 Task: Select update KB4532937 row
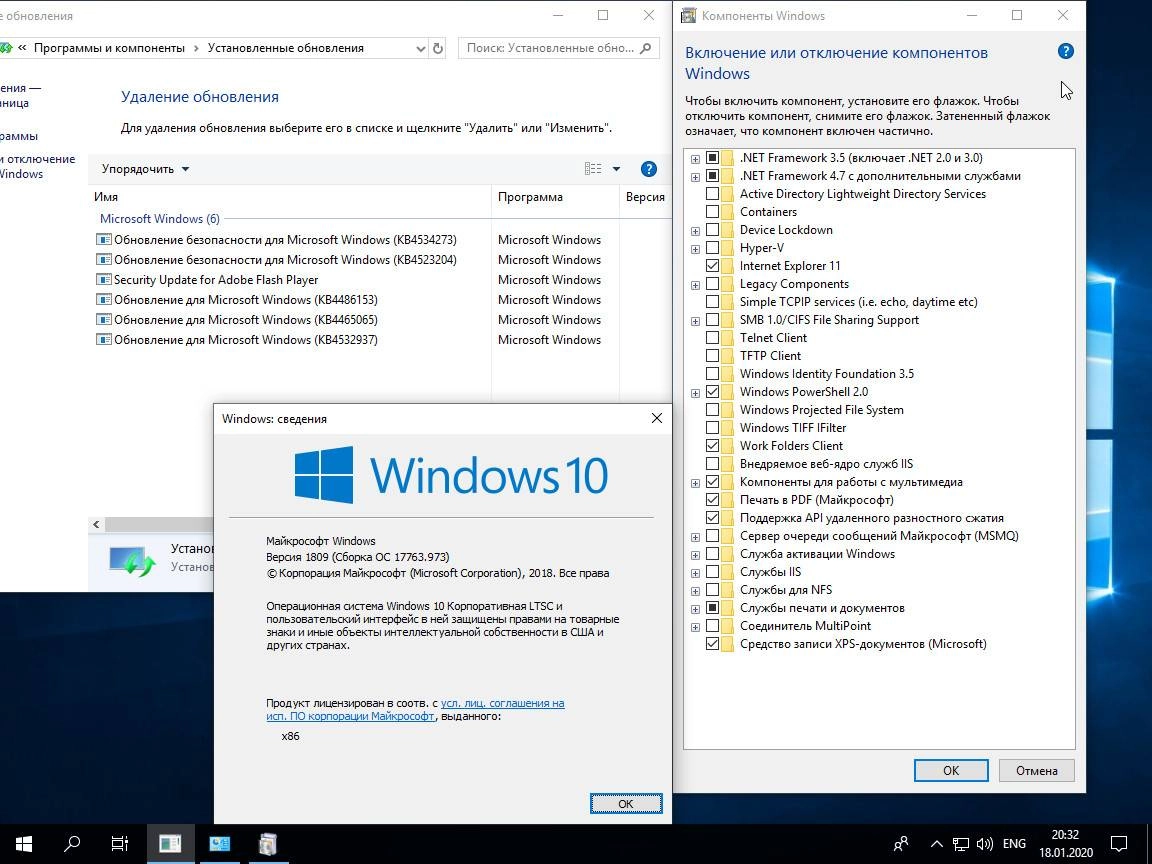237,339
